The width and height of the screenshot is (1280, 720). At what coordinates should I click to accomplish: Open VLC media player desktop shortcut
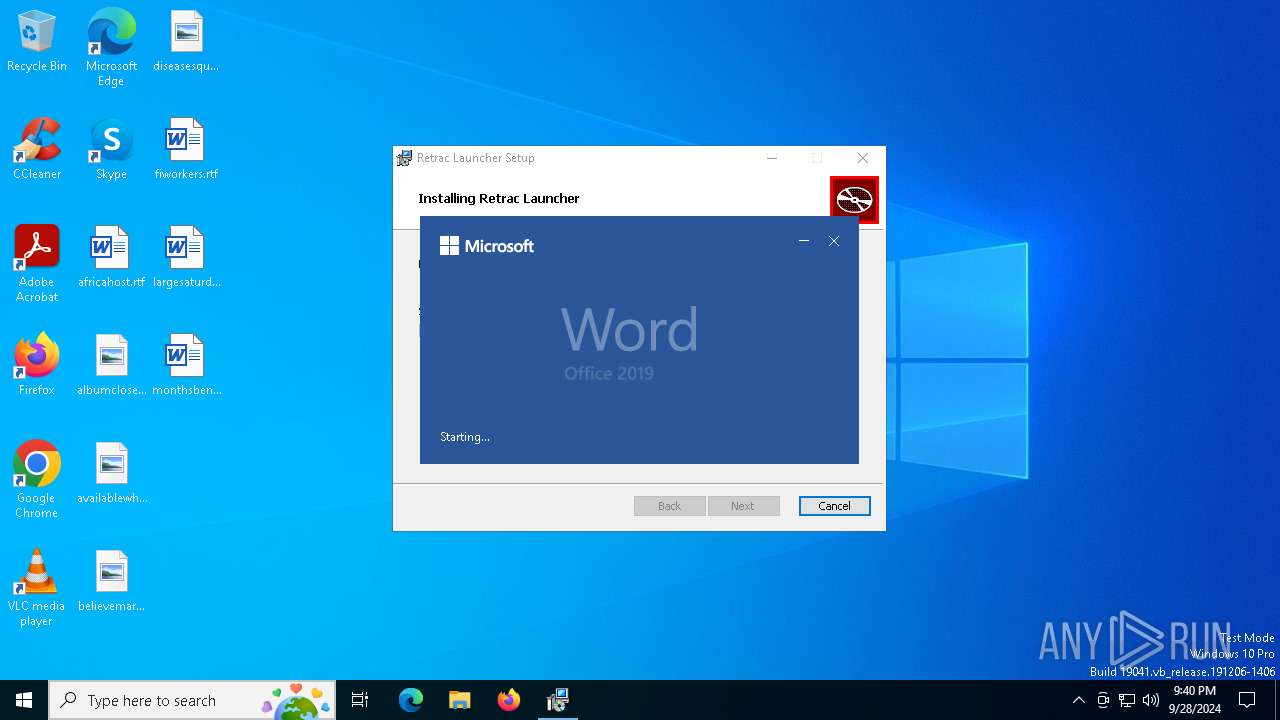pos(37,588)
